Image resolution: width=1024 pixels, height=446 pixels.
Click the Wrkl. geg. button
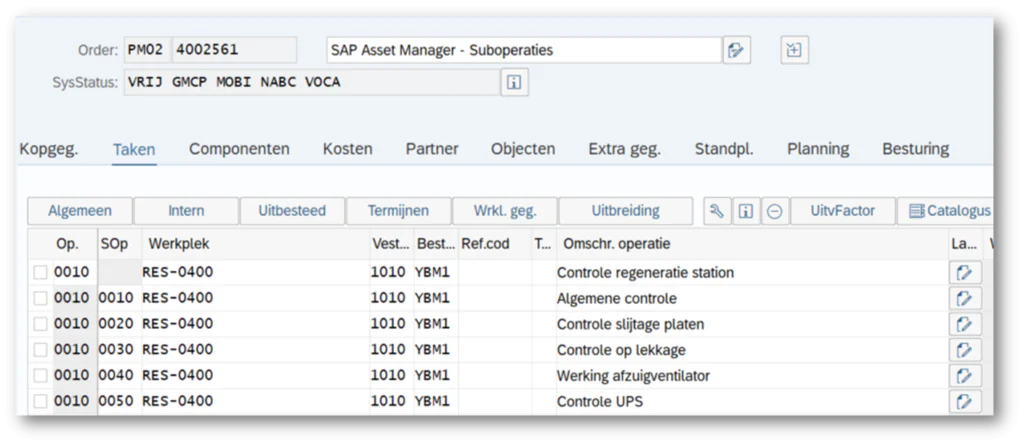[x=505, y=211]
